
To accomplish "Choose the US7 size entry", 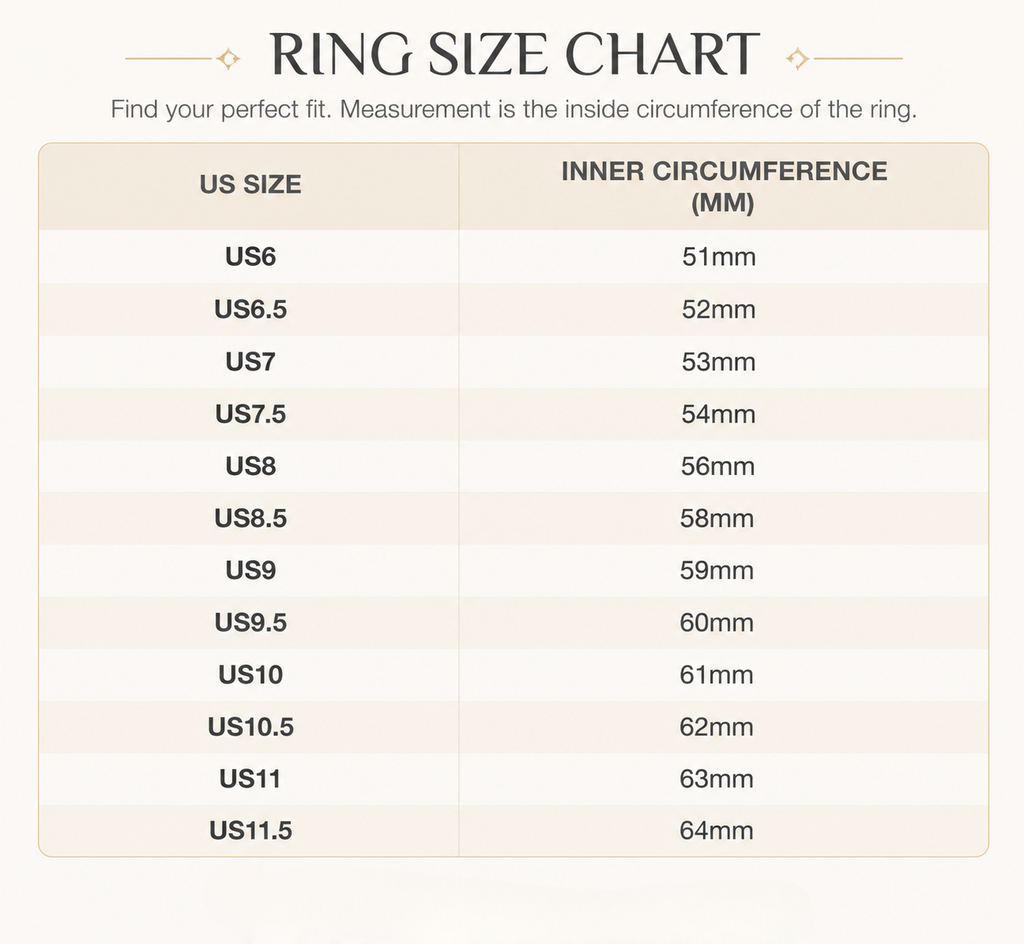I will [251, 362].
